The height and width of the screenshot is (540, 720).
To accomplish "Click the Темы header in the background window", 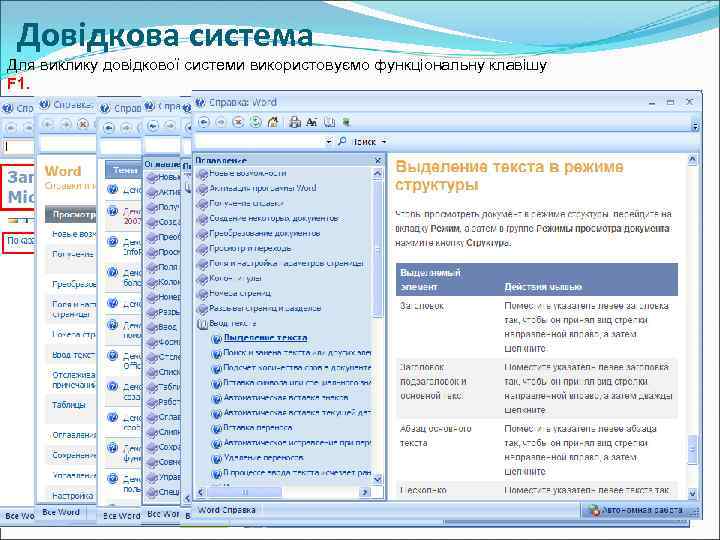I will click(x=125, y=170).
